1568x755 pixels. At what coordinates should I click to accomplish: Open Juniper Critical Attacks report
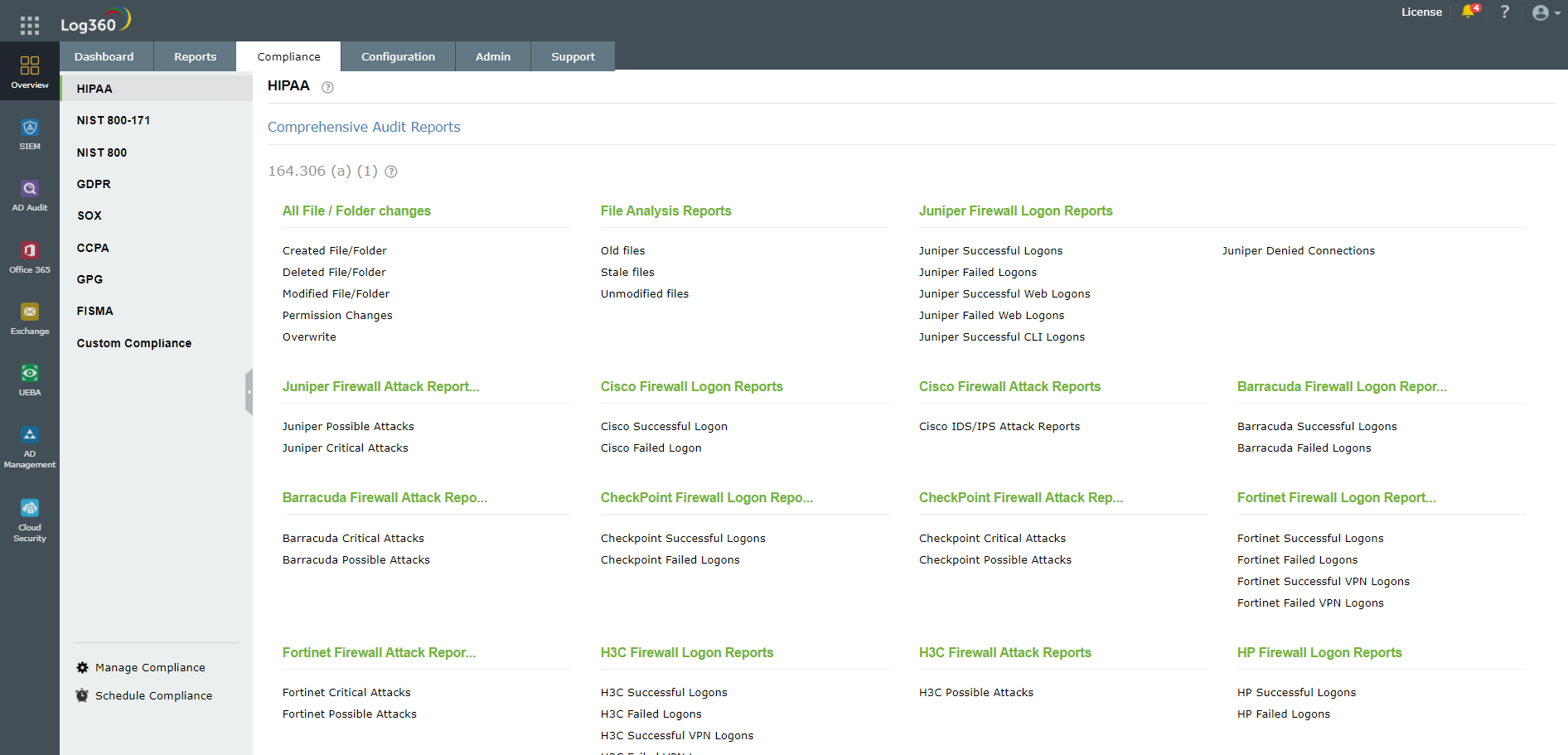tap(345, 448)
